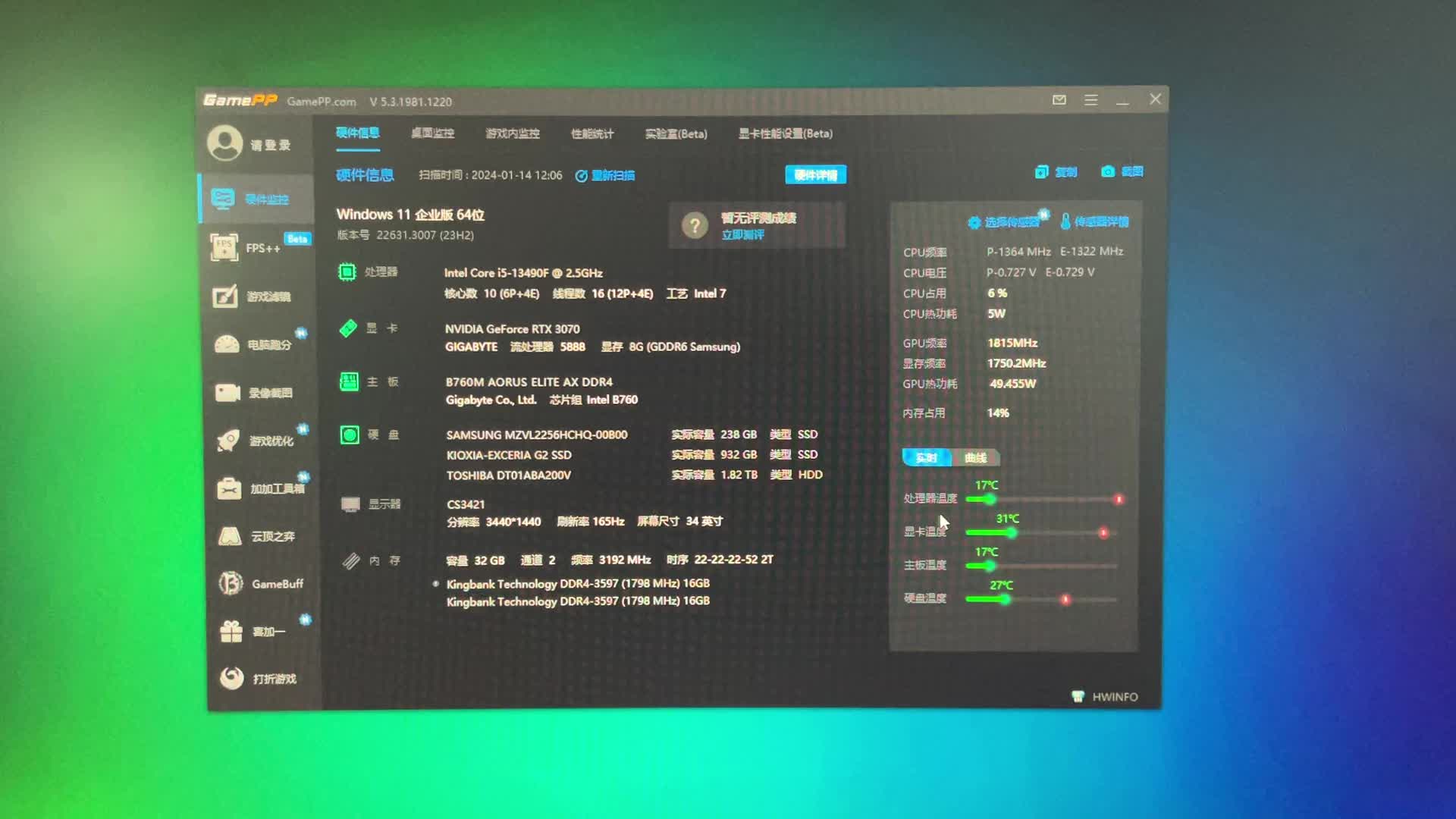The width and height of the screenshot is (1456, 819).
Task: Click the question mark benchmark icon
Action: click(x=694, y=225)
